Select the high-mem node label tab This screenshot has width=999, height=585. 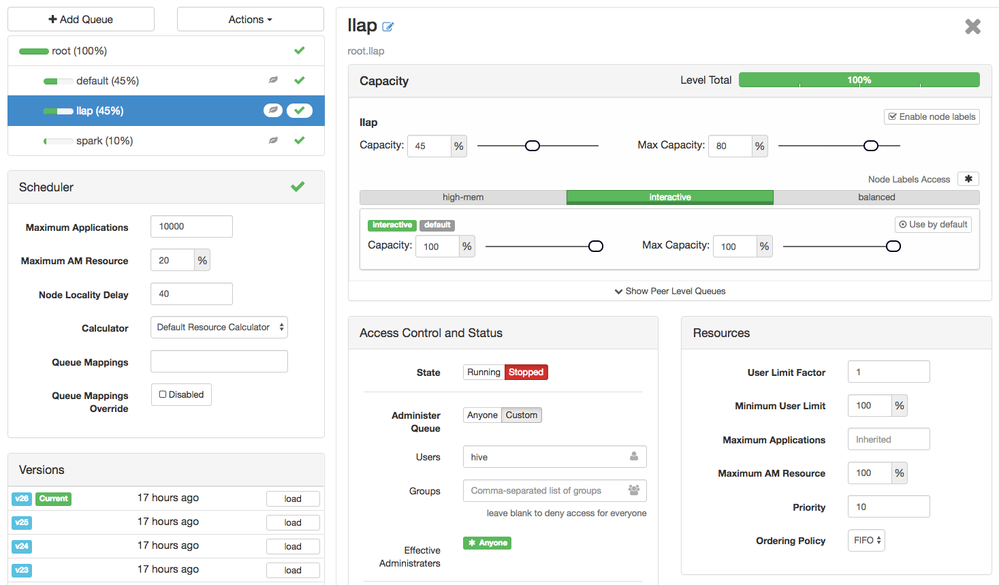[x=463, y=197]
